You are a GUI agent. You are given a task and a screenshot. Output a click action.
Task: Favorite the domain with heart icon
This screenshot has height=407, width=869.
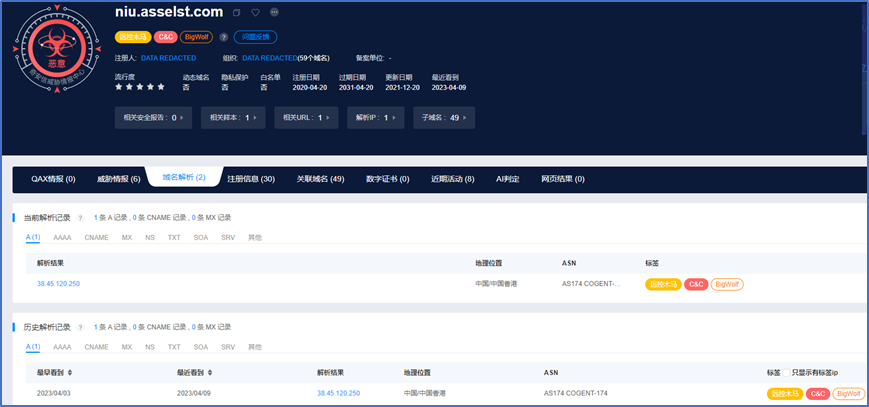tap(255, 12)
